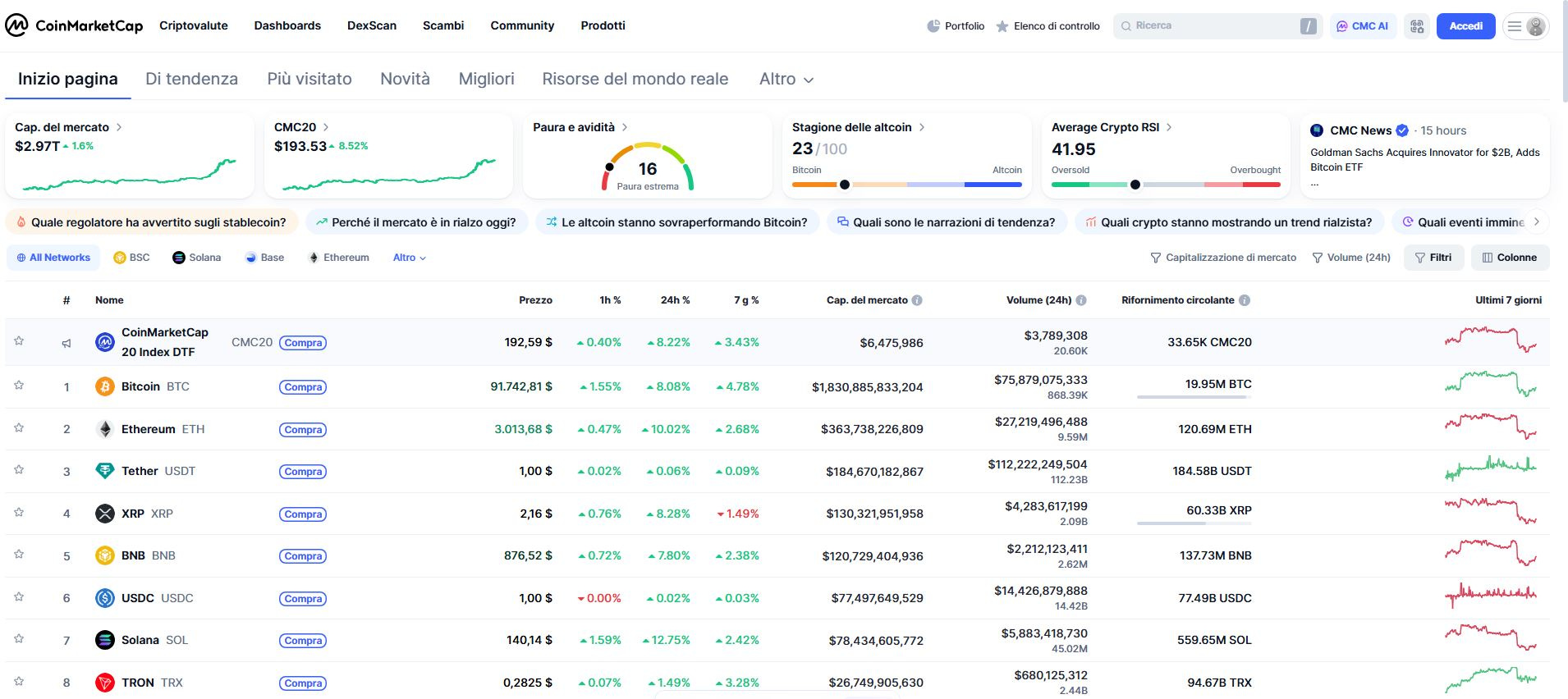Click the CoinMarketCap logo
Screen dimensions: 1568x699
tap(74, 25)
